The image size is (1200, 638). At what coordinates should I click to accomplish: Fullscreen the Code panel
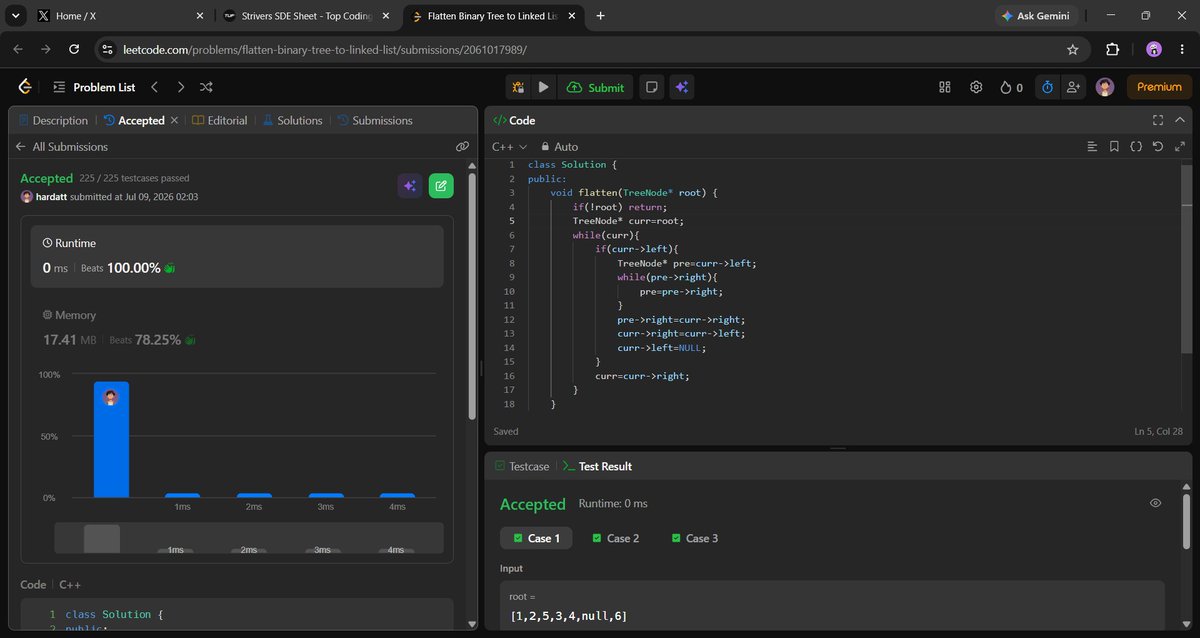pyautogui.click(x=1158, y=120)
